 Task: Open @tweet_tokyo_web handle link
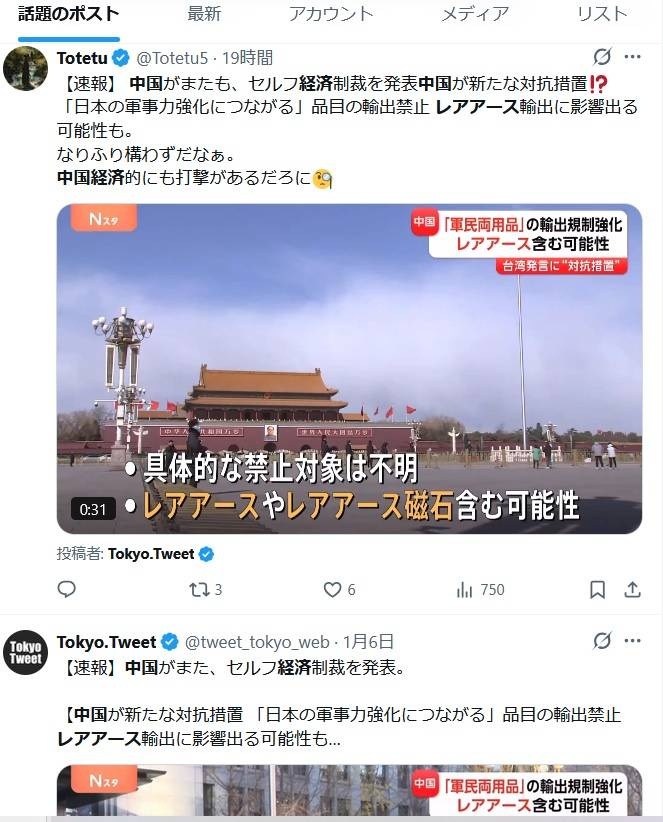[257, 642]
